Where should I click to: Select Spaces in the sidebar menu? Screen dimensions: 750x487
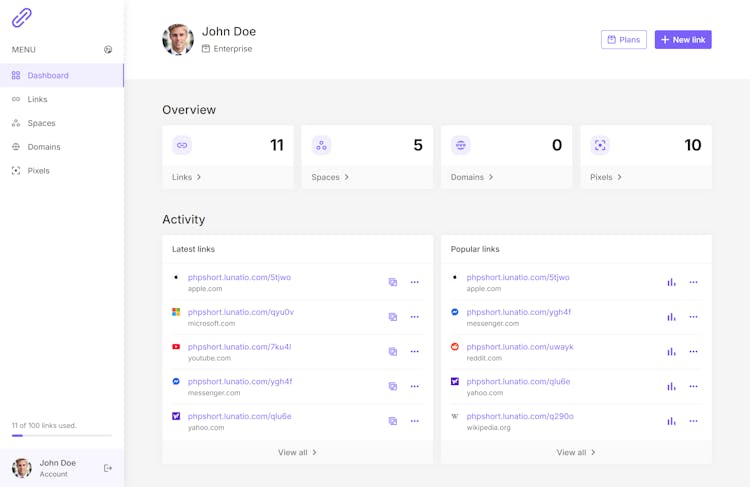(41, 123)
